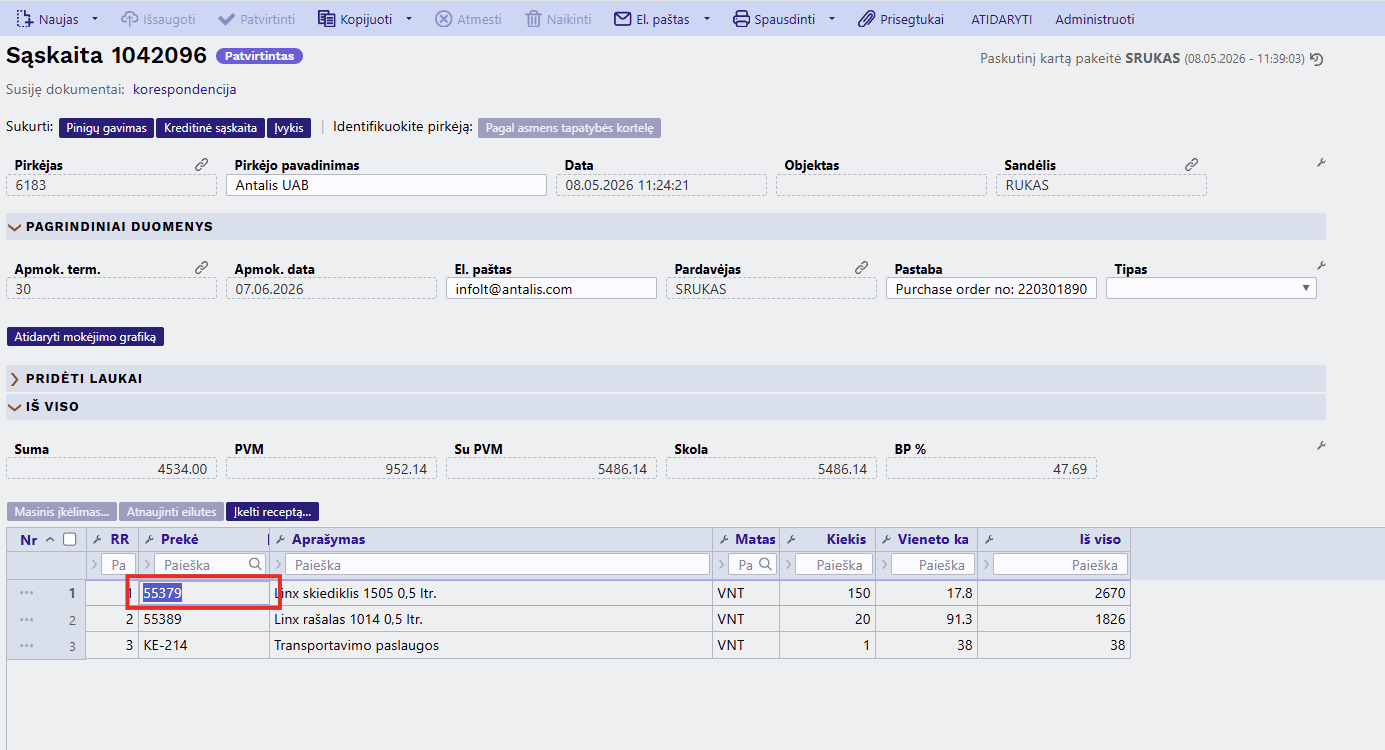The width and height of the screenshot is (1385, 750).
Task: Open the Spausdinti dropdown arrow
Action: coord(832,19)
